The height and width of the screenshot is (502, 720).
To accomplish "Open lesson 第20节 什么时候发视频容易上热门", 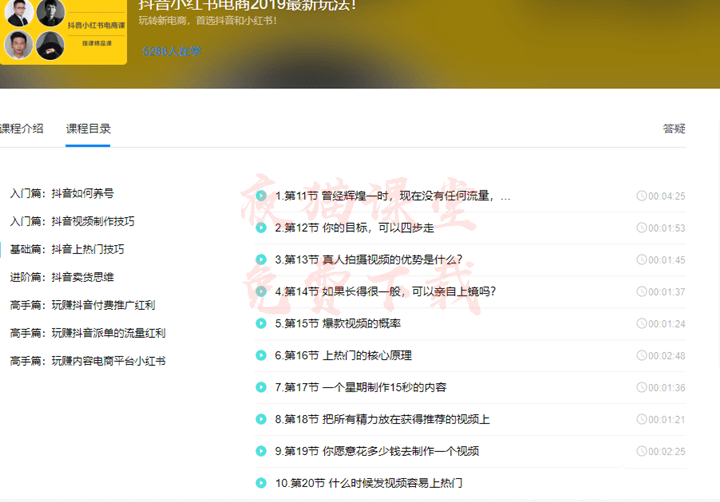I will 369,483.
